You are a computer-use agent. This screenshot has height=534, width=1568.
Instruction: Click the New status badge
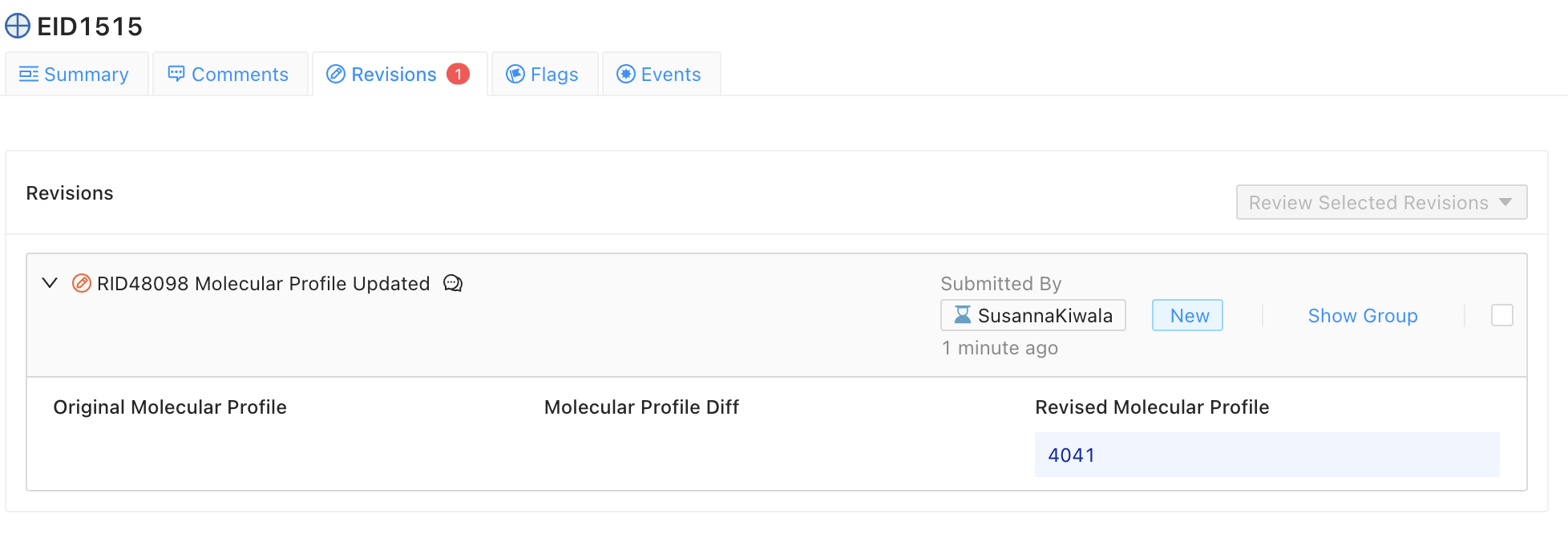tap(1187, 315)
